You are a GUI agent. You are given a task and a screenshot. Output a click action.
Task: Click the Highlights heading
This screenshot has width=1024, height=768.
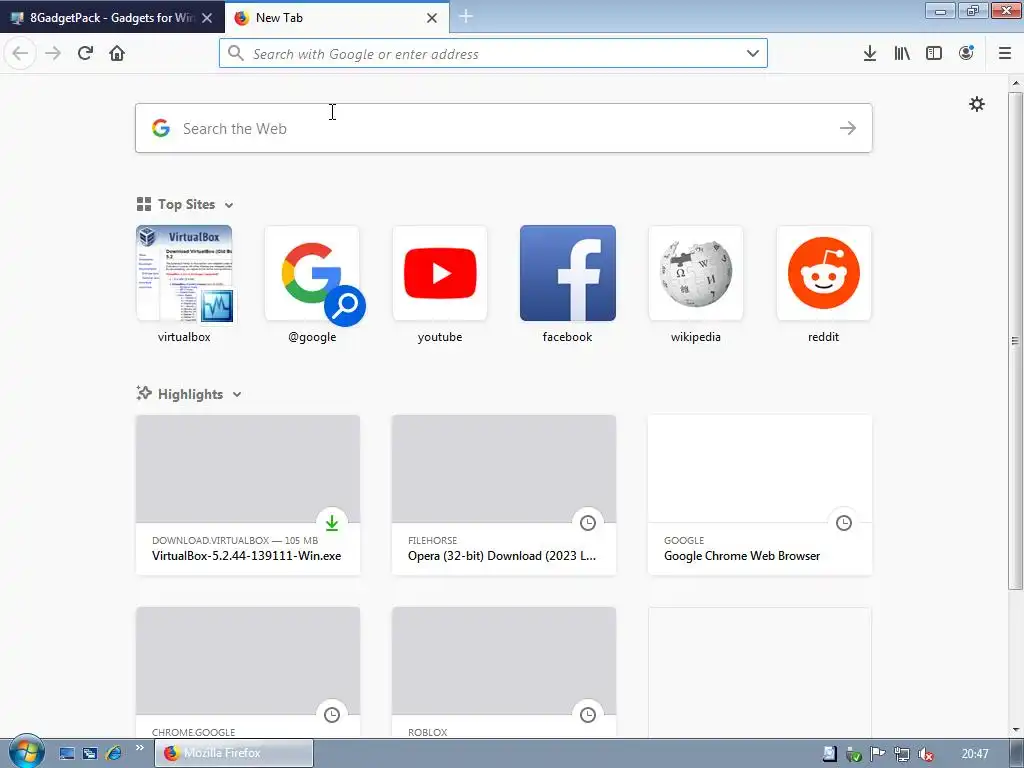pyautogui.click(x=190, y=394)
